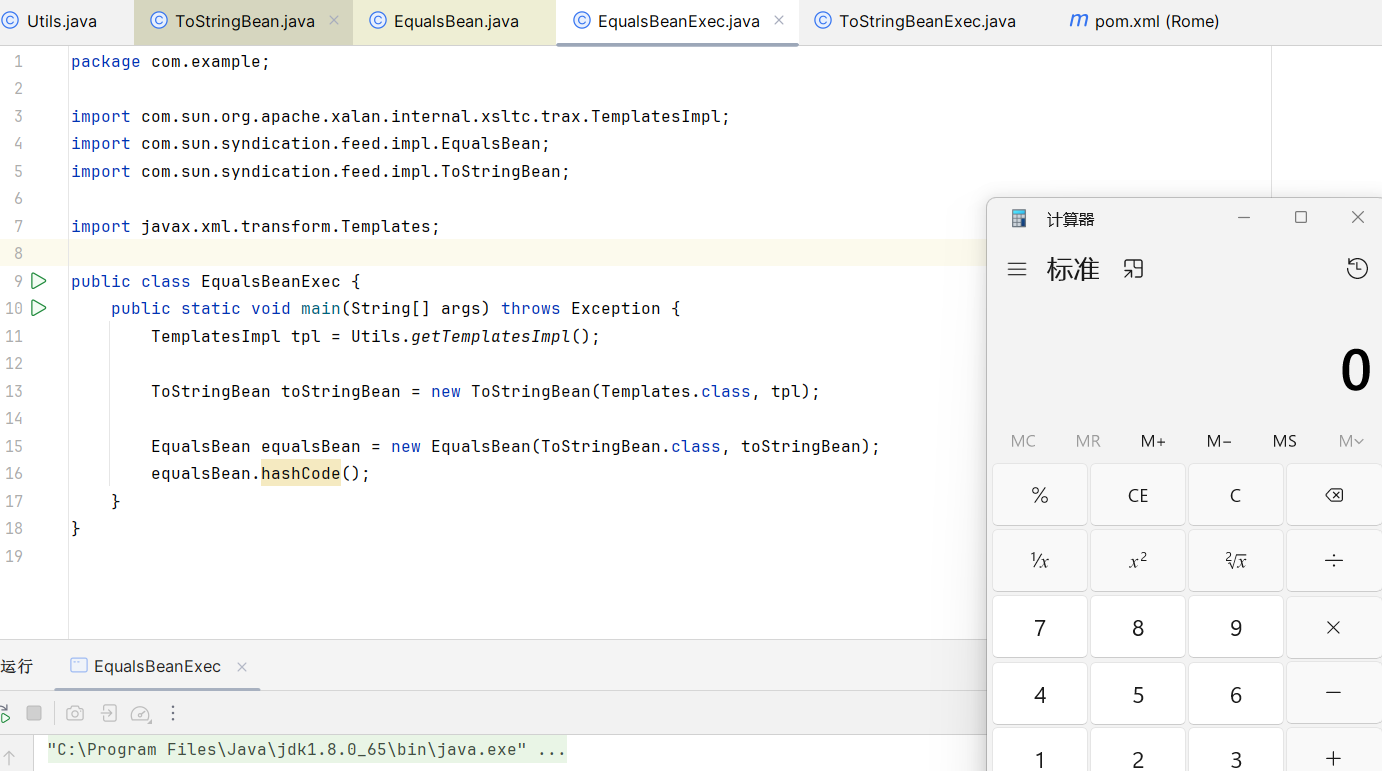Toggle Calculator keep-on-top mode icon
Image resolution: width=1382 pixels, height=771 pixels.
click(x=1133, y=269)
